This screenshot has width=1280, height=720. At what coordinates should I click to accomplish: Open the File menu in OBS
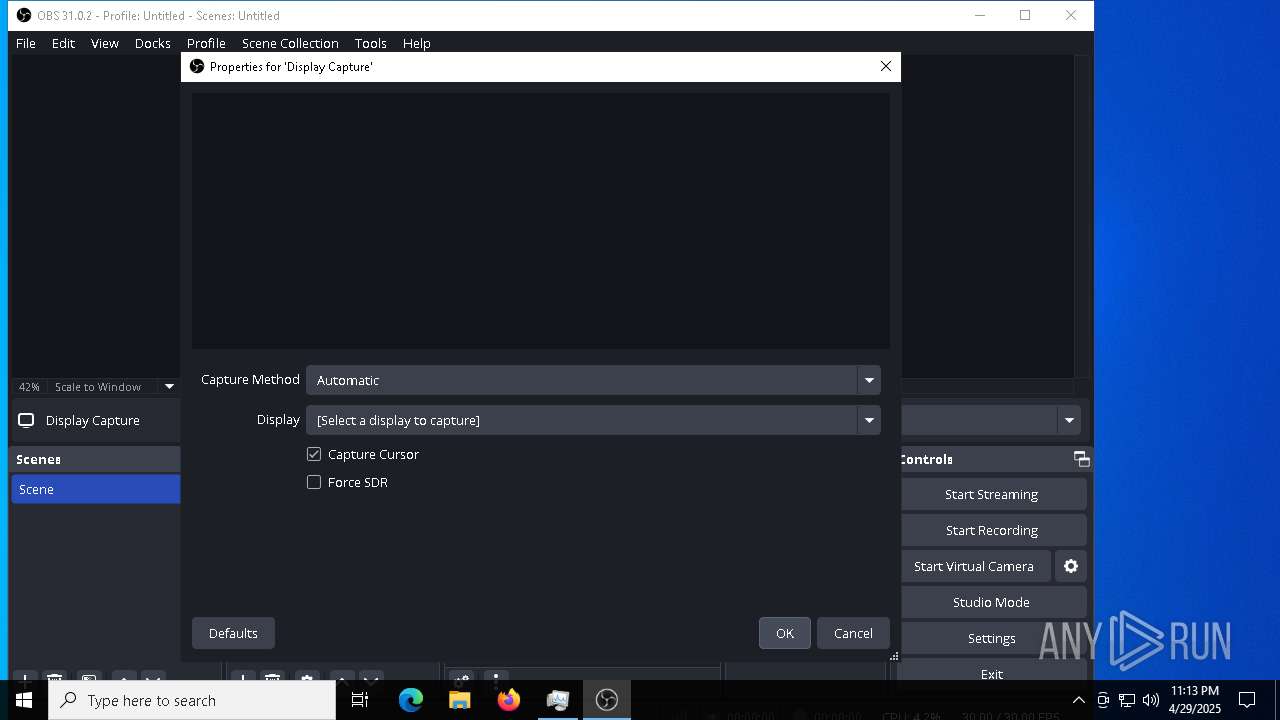tap(26, 43)
